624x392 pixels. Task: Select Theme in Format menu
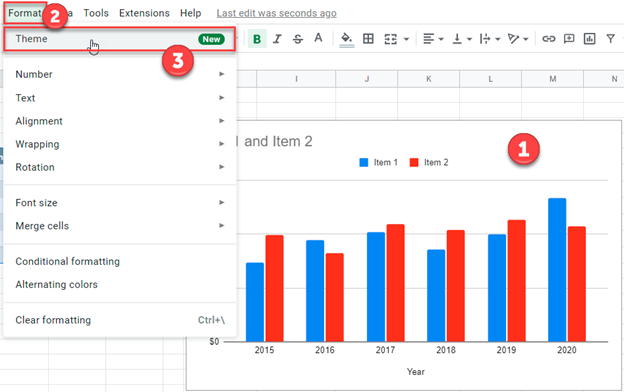[120, 39]
